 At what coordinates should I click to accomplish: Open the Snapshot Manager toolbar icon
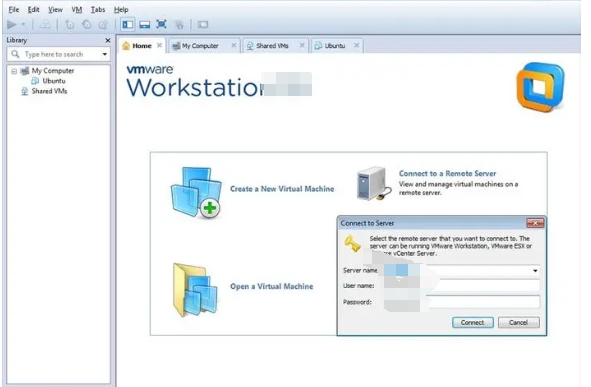[103, 25]
